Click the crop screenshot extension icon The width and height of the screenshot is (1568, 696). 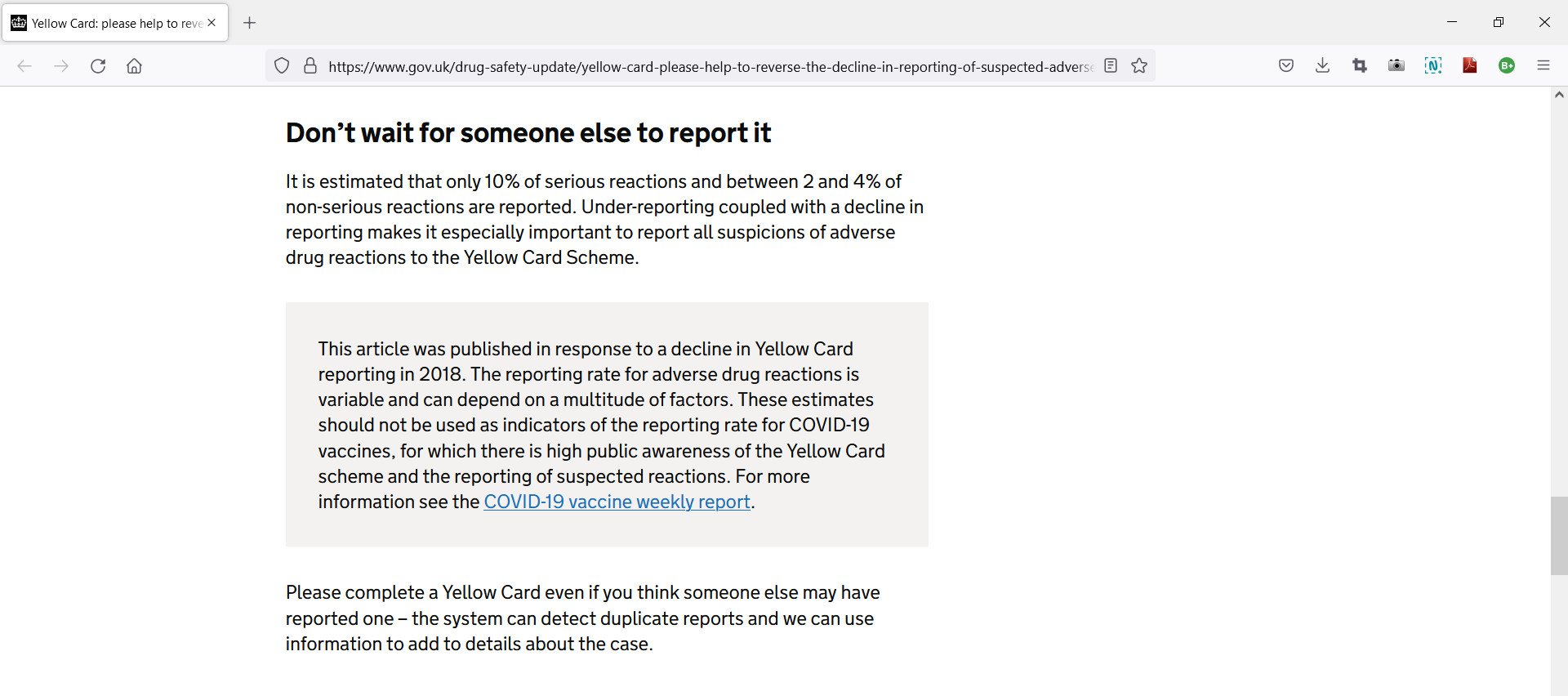pos(1360,66)
